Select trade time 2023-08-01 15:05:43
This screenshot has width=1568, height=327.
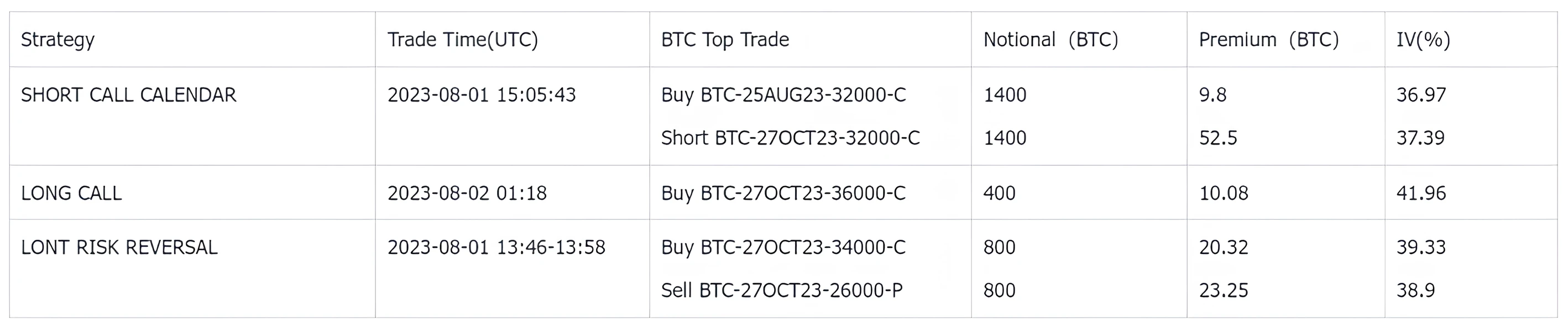coord(482,95)
